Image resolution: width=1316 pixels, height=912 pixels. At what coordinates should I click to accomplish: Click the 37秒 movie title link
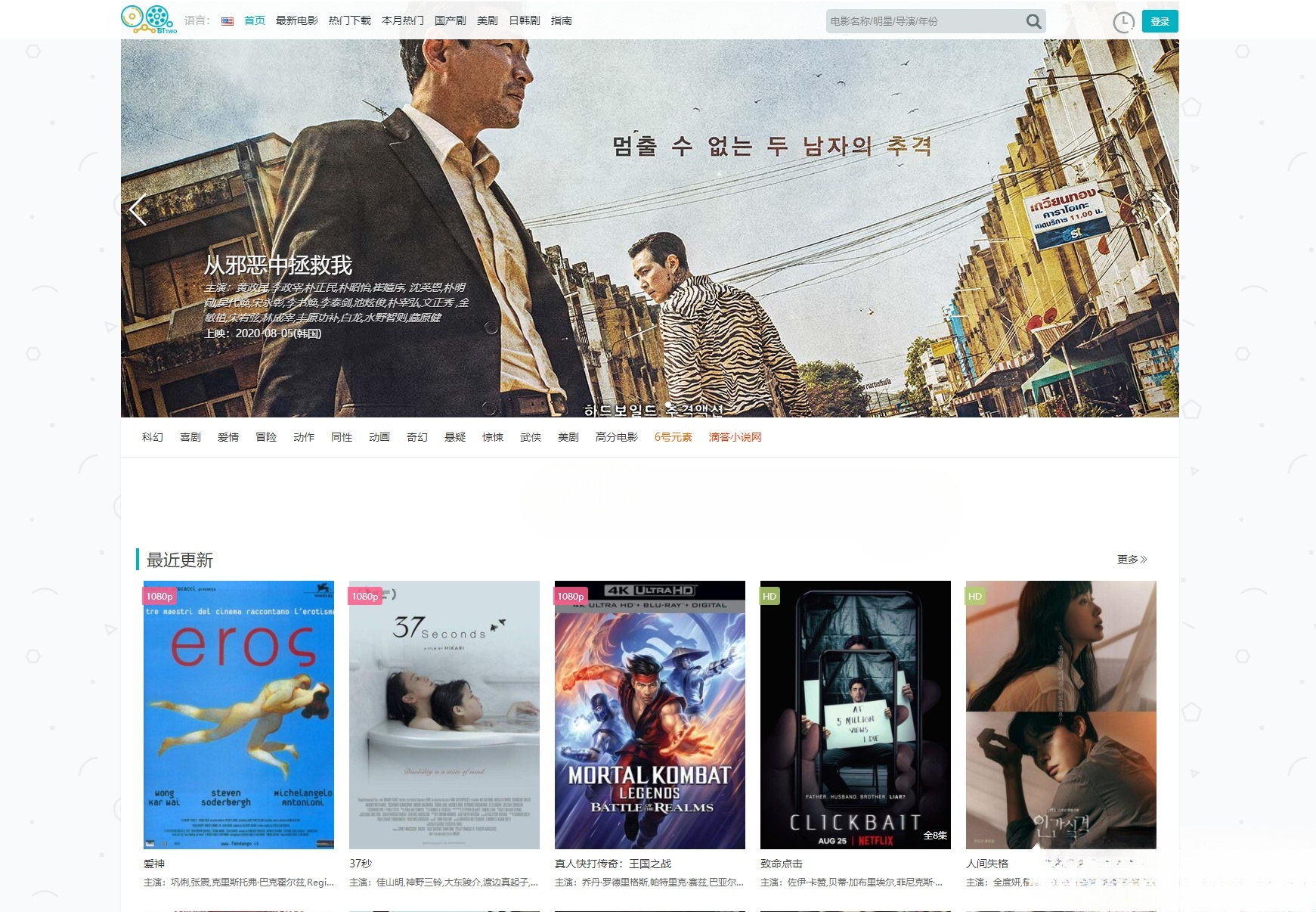(x=361, y=864)
